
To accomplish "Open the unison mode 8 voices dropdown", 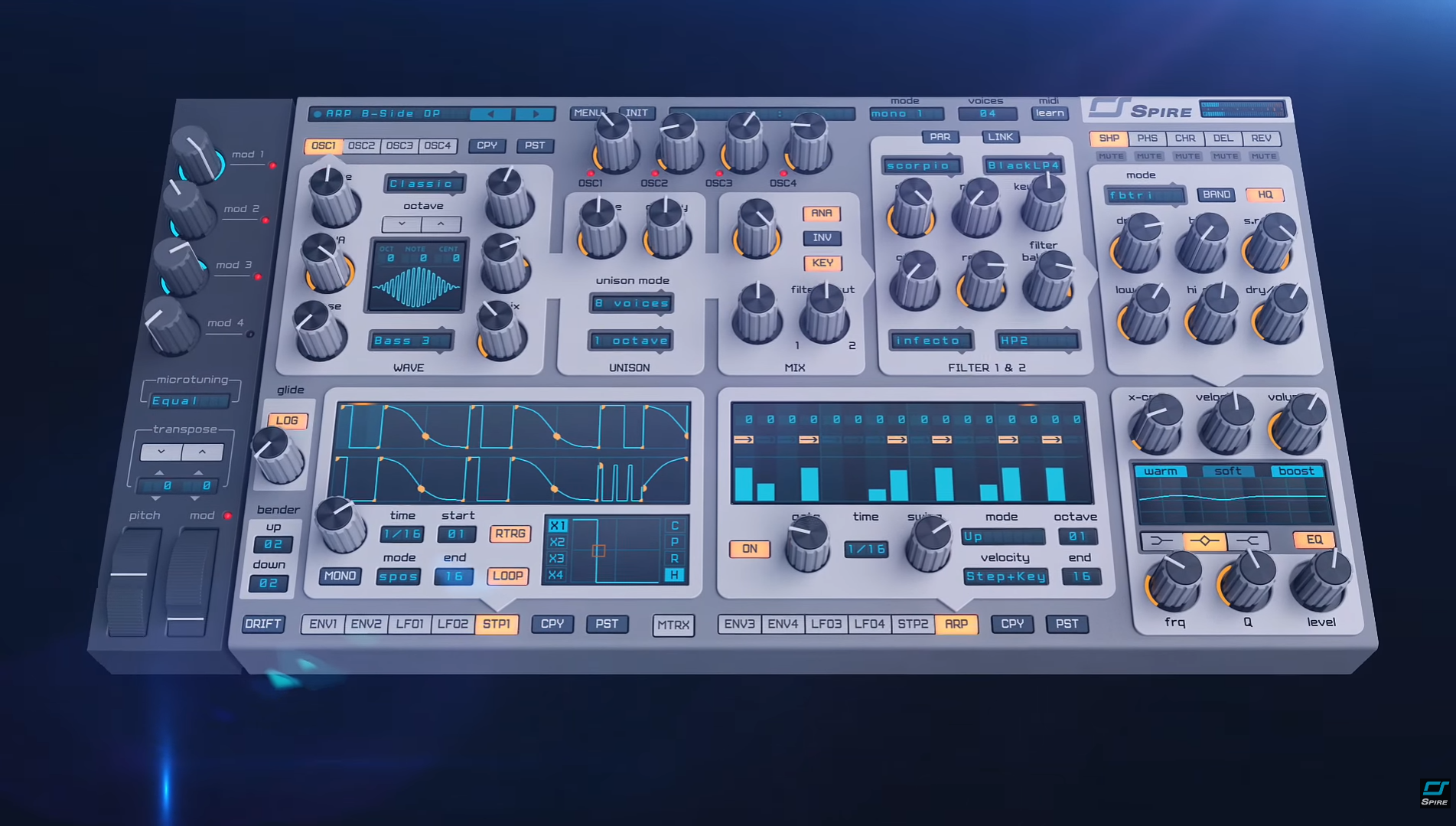I will click(632, 303).
